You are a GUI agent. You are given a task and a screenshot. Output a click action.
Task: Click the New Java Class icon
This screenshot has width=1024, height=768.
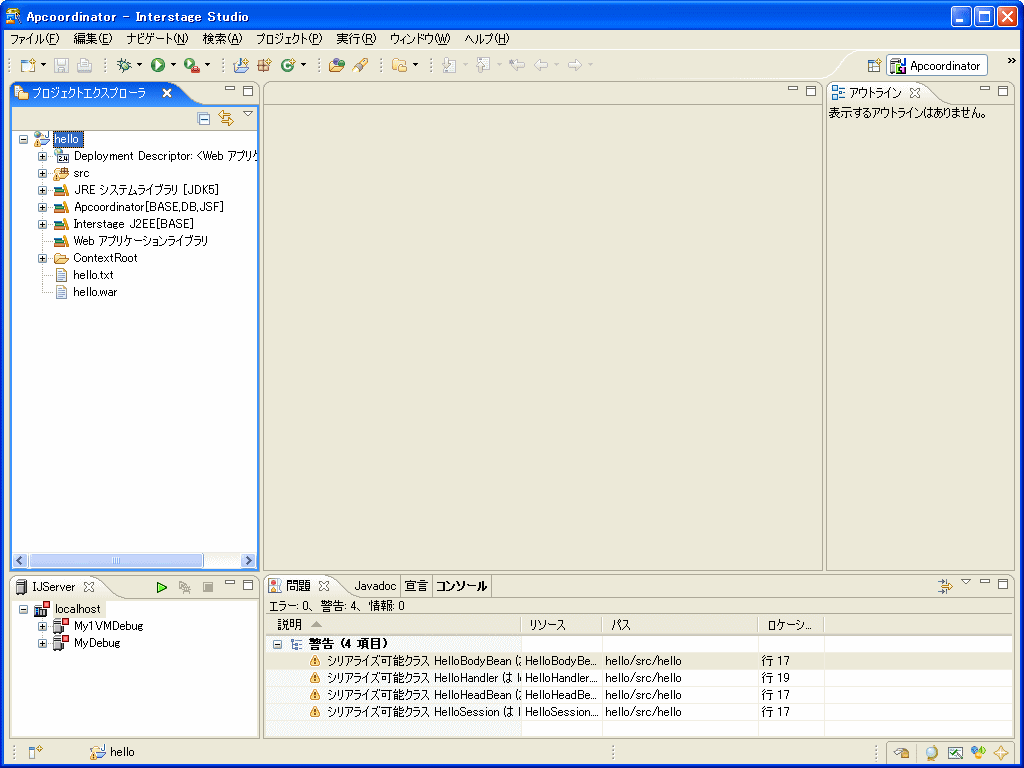[x=287, y=65]
